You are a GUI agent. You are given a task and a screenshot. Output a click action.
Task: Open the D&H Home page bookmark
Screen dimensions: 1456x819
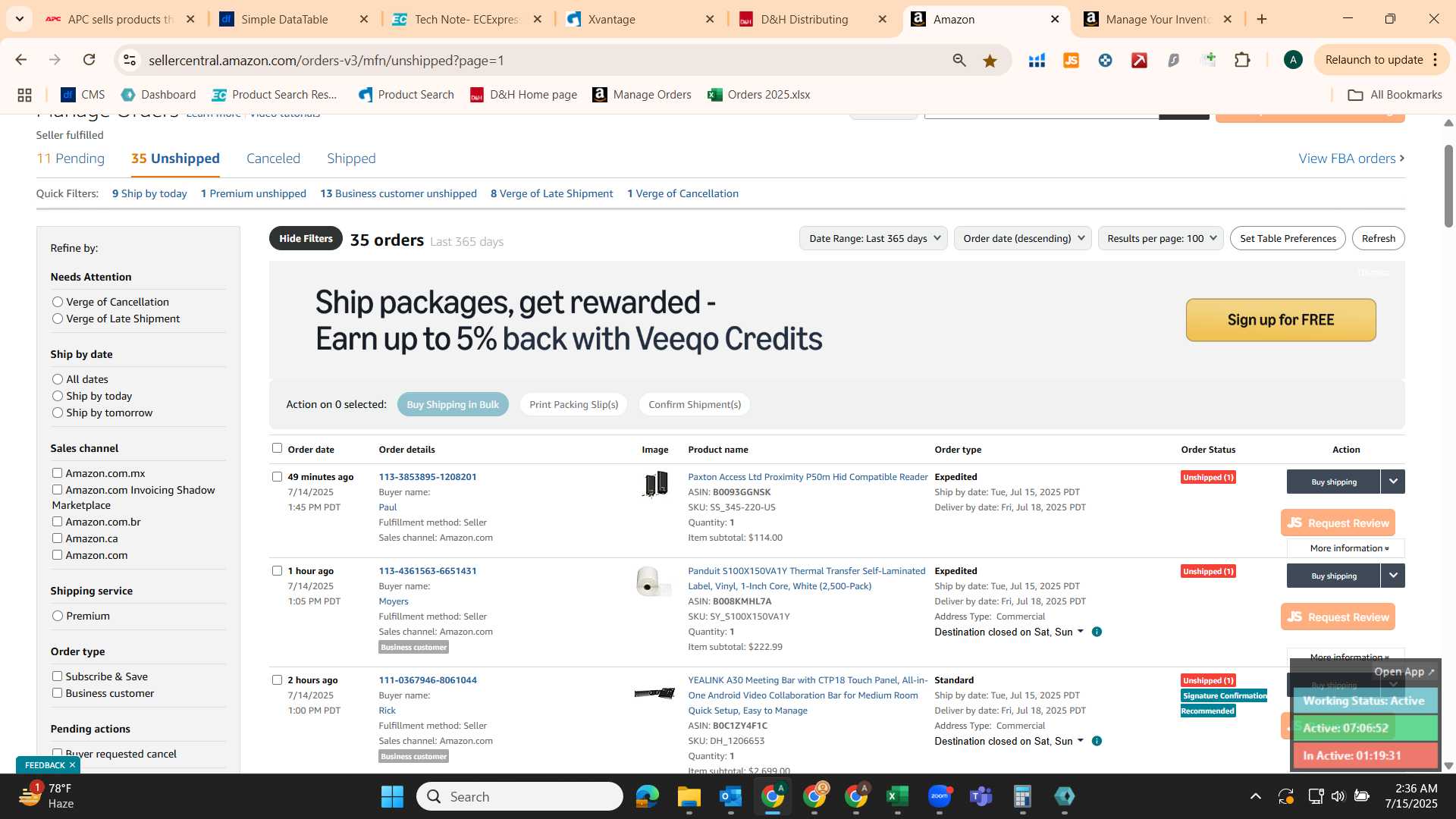[524, 95]
